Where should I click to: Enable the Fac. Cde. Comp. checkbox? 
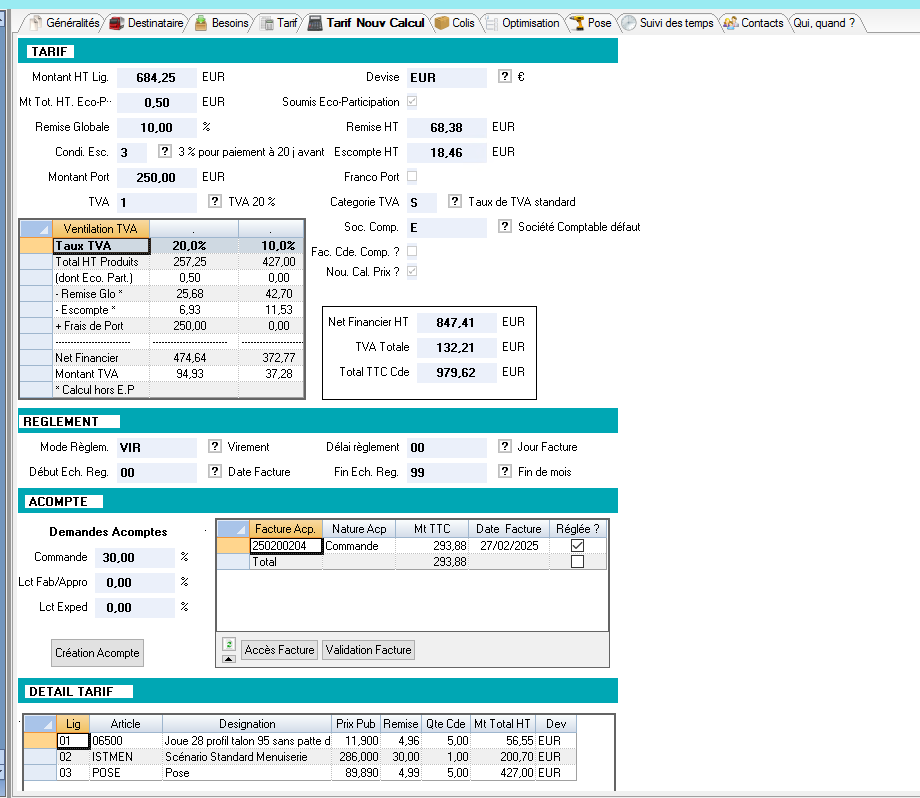(411, 251)
